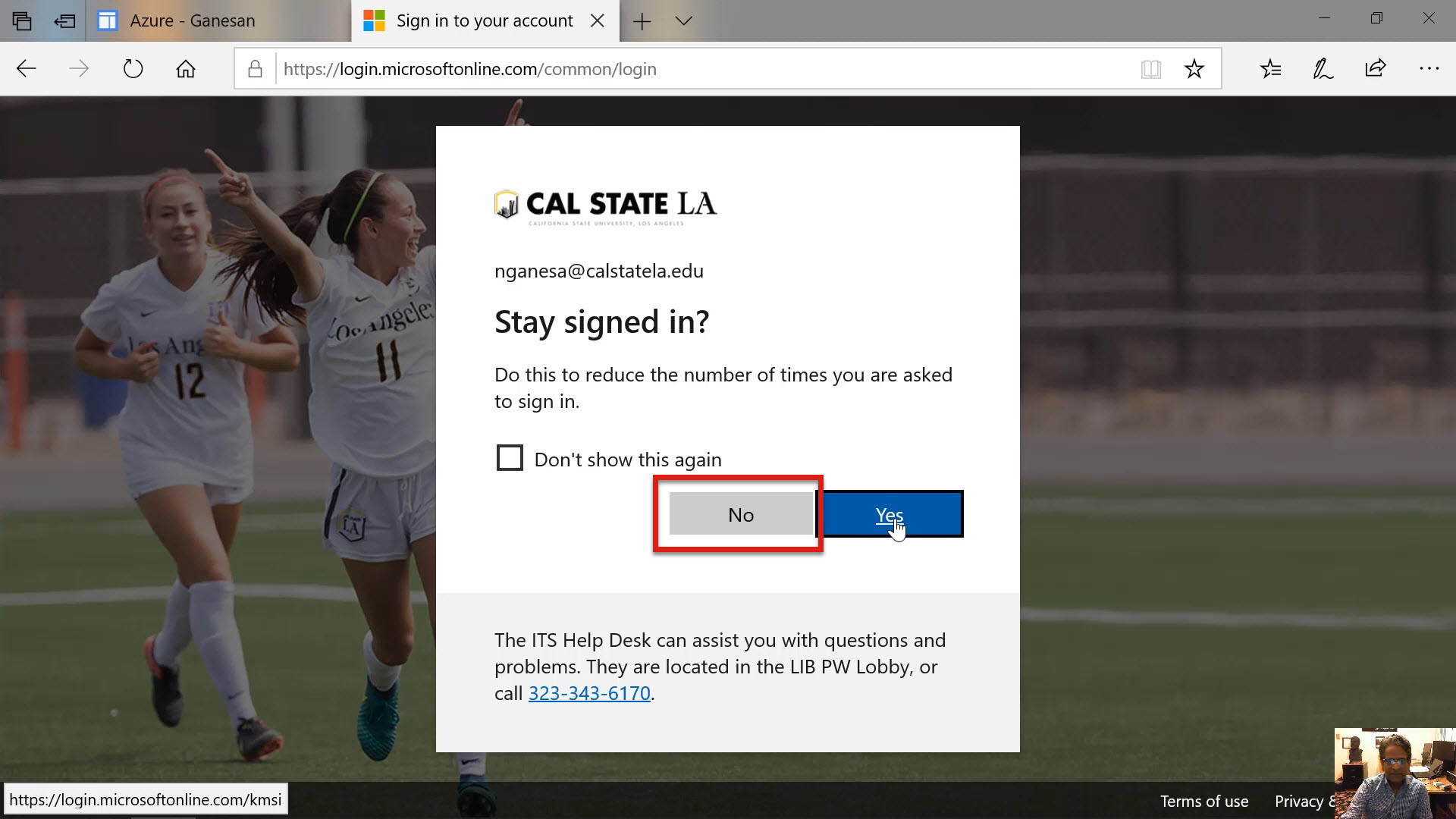Click the browser Back arrow
Screen dimensions: 1456x819
click(x=27, y=69)
